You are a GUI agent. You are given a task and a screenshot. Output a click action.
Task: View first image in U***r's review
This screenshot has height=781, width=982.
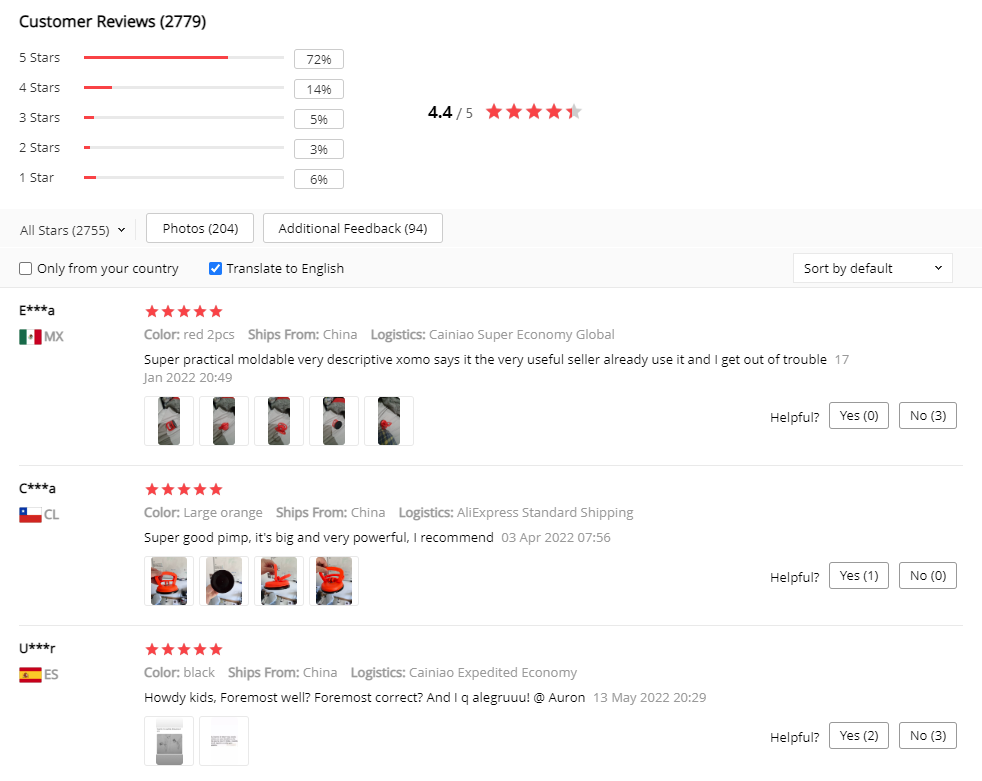tap(169, 741)
